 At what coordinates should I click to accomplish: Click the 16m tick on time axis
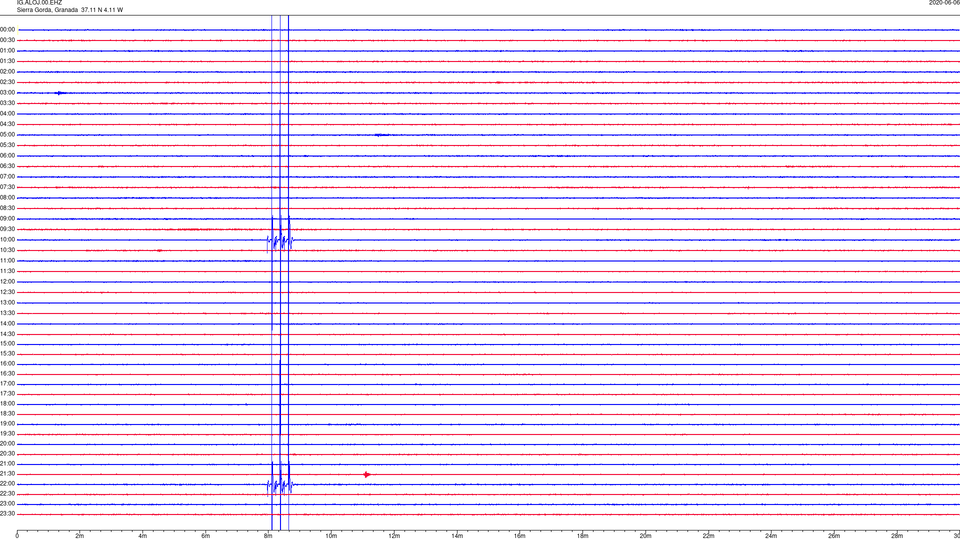[520, 536]
